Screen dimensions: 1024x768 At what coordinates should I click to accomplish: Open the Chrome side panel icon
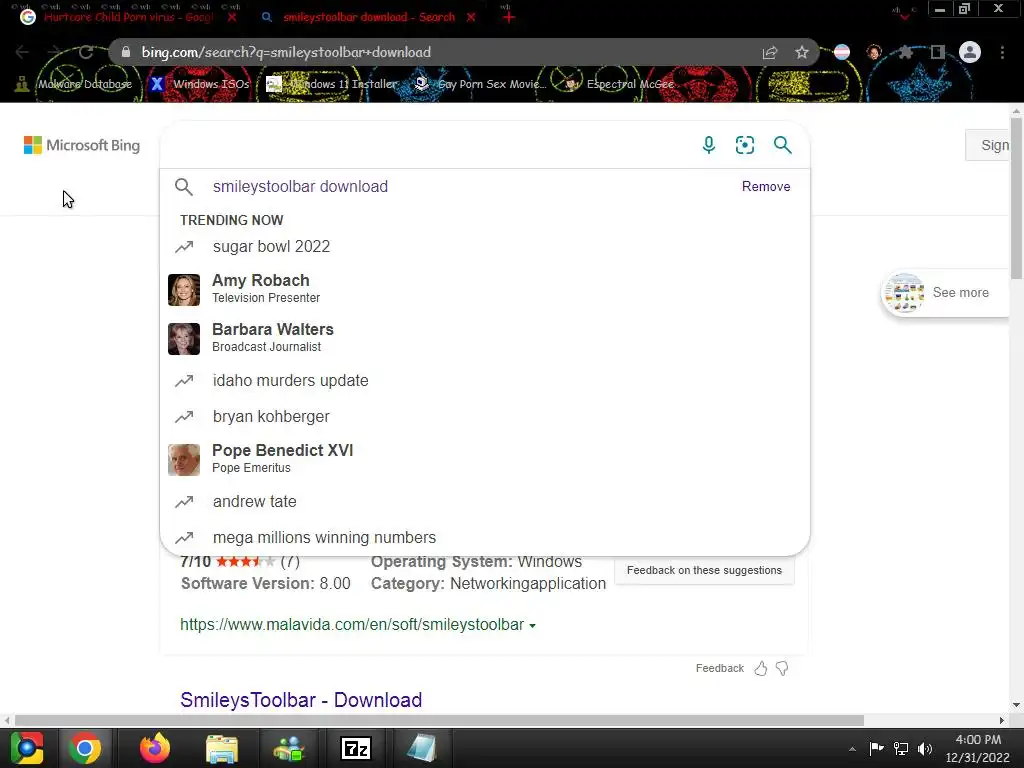938,52
